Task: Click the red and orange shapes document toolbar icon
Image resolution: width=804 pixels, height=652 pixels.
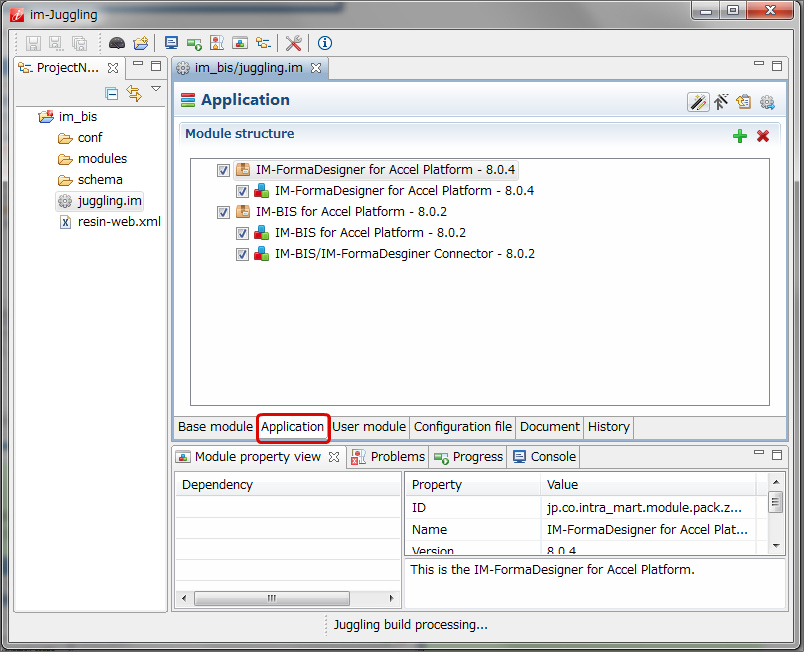Action: [x=217, y=43]
